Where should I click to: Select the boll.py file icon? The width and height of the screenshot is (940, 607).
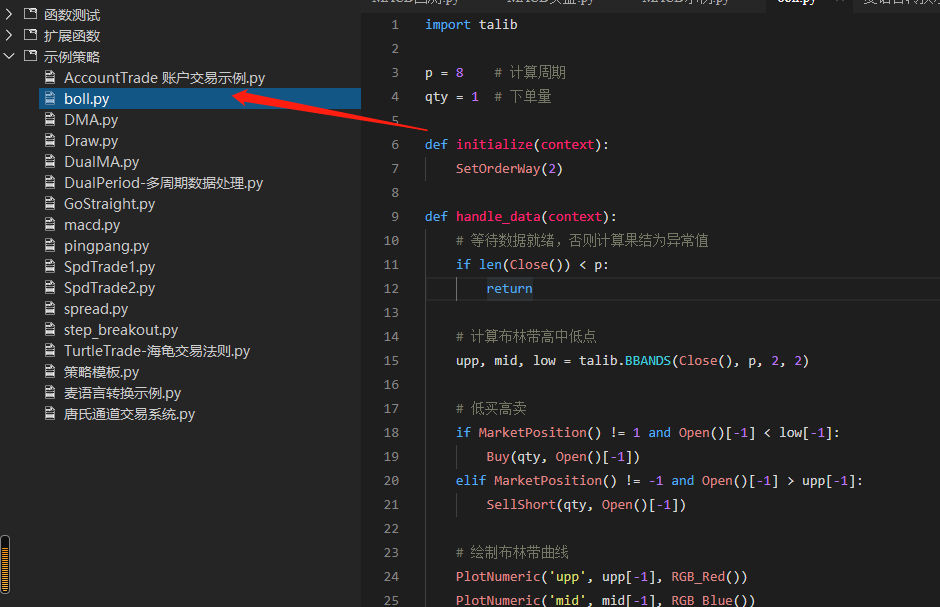(50, 98)
